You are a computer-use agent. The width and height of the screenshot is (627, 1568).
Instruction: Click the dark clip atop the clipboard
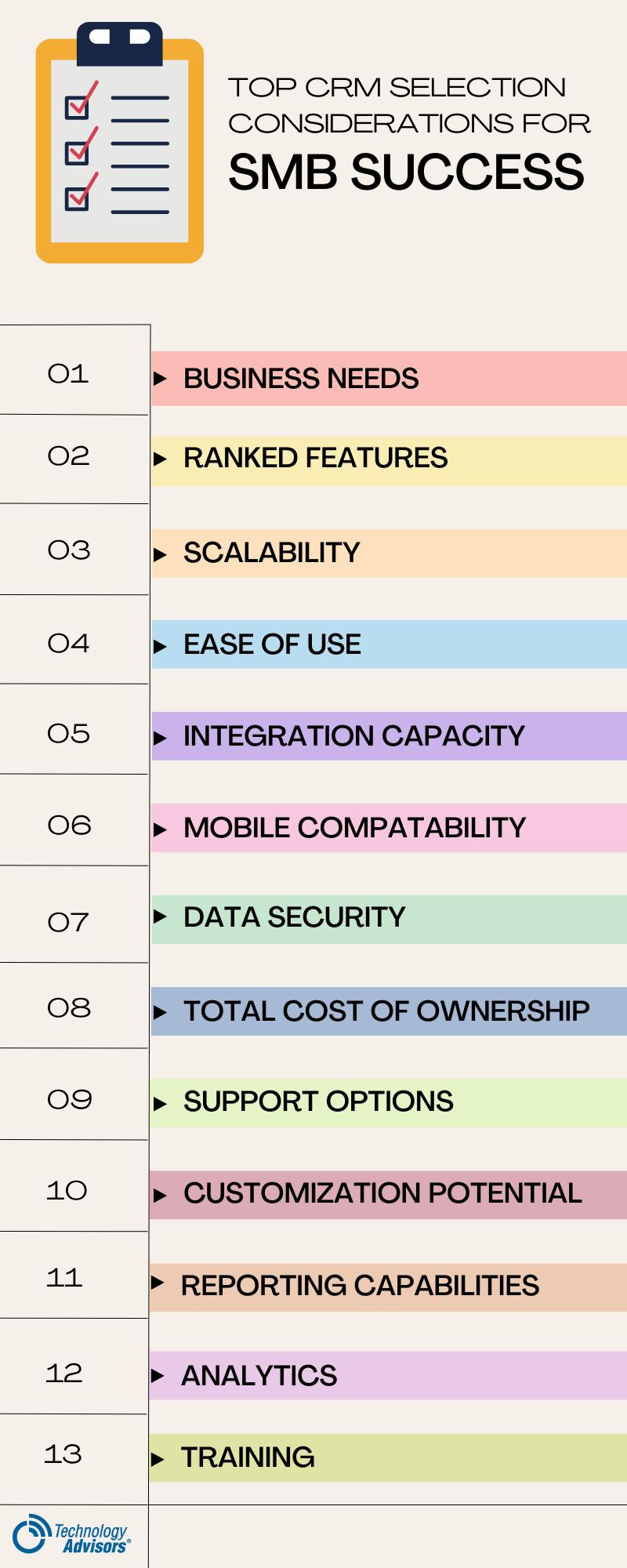(x=119, y=42)
